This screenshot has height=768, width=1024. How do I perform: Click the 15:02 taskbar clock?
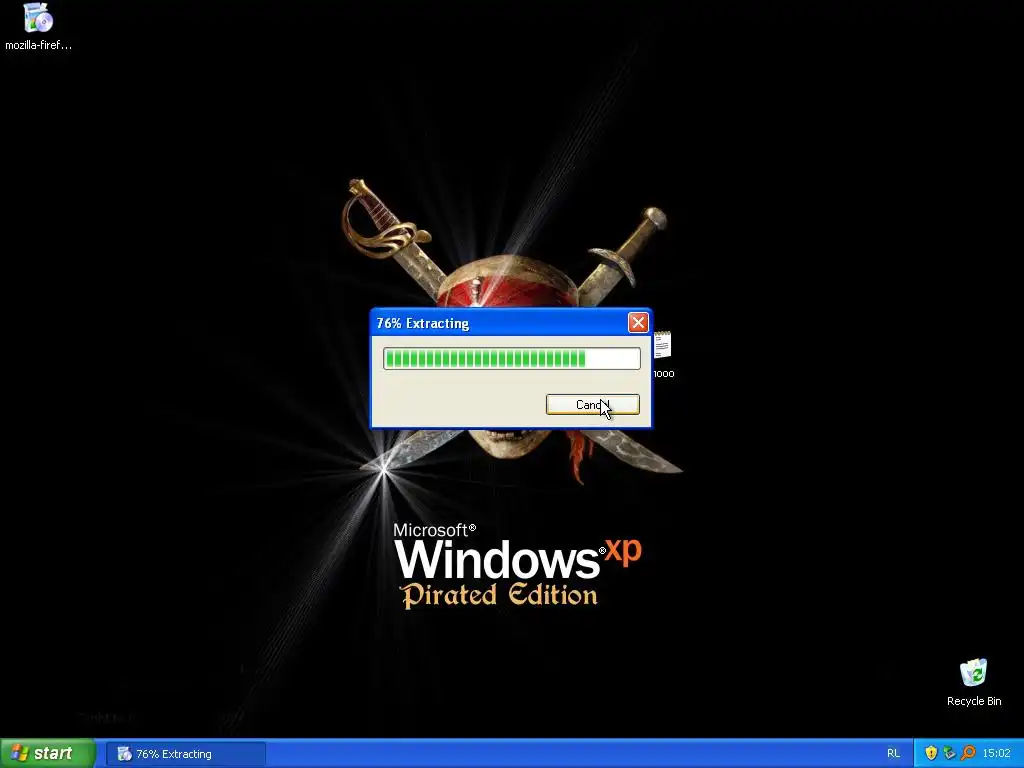click(997, 753)
